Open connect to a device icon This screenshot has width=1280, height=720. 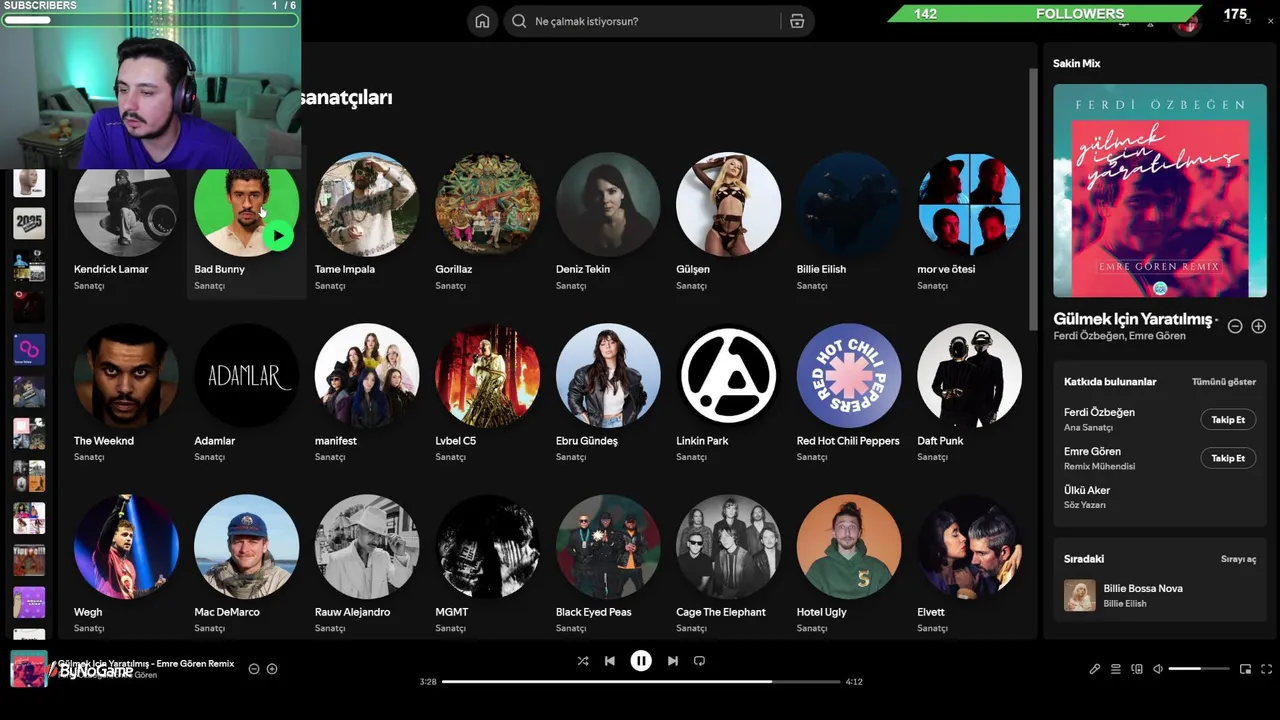tap(1137, 669)
